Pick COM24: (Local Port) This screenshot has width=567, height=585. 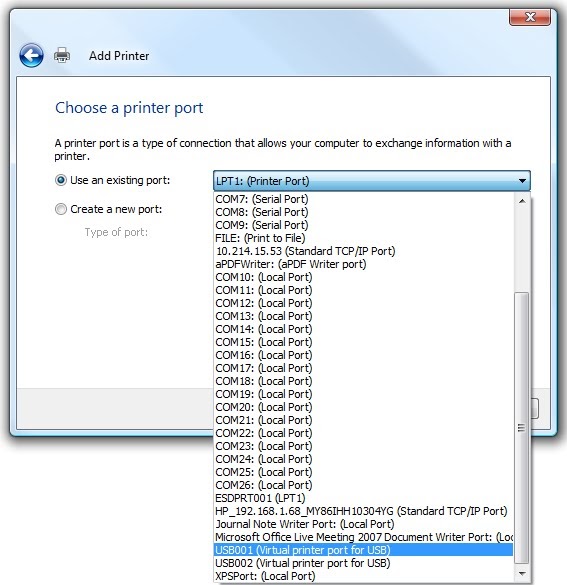[x=364, y=459]
